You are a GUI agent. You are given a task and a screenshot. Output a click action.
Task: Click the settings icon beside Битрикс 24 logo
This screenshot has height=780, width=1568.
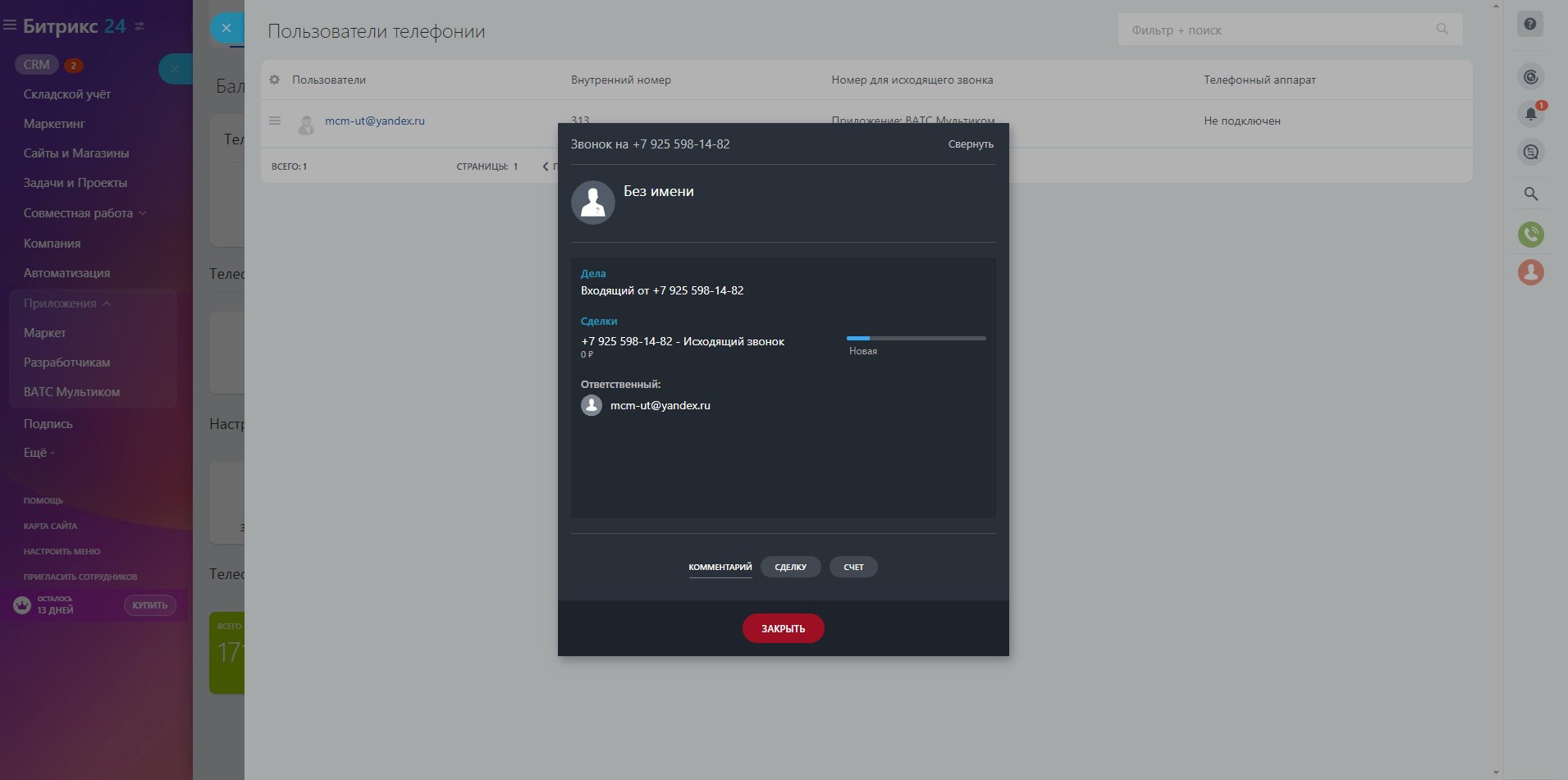coord(139,26)
